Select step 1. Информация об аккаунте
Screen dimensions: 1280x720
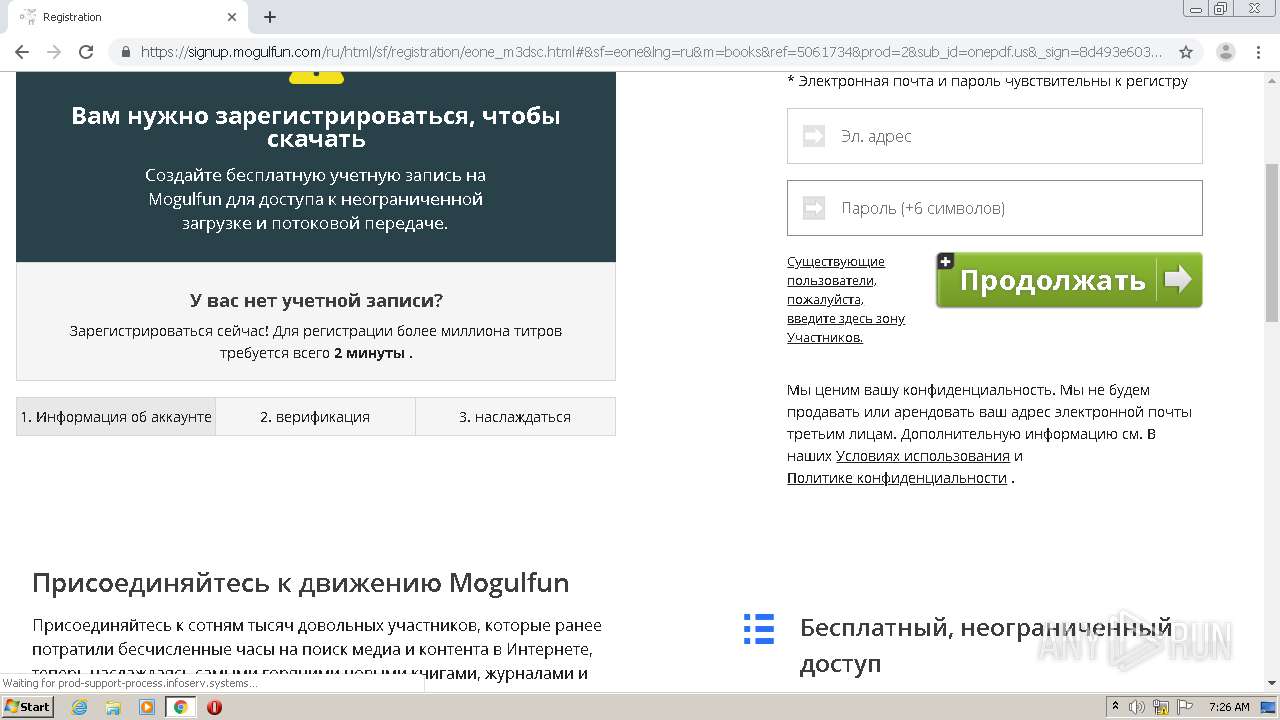point(116,417)
